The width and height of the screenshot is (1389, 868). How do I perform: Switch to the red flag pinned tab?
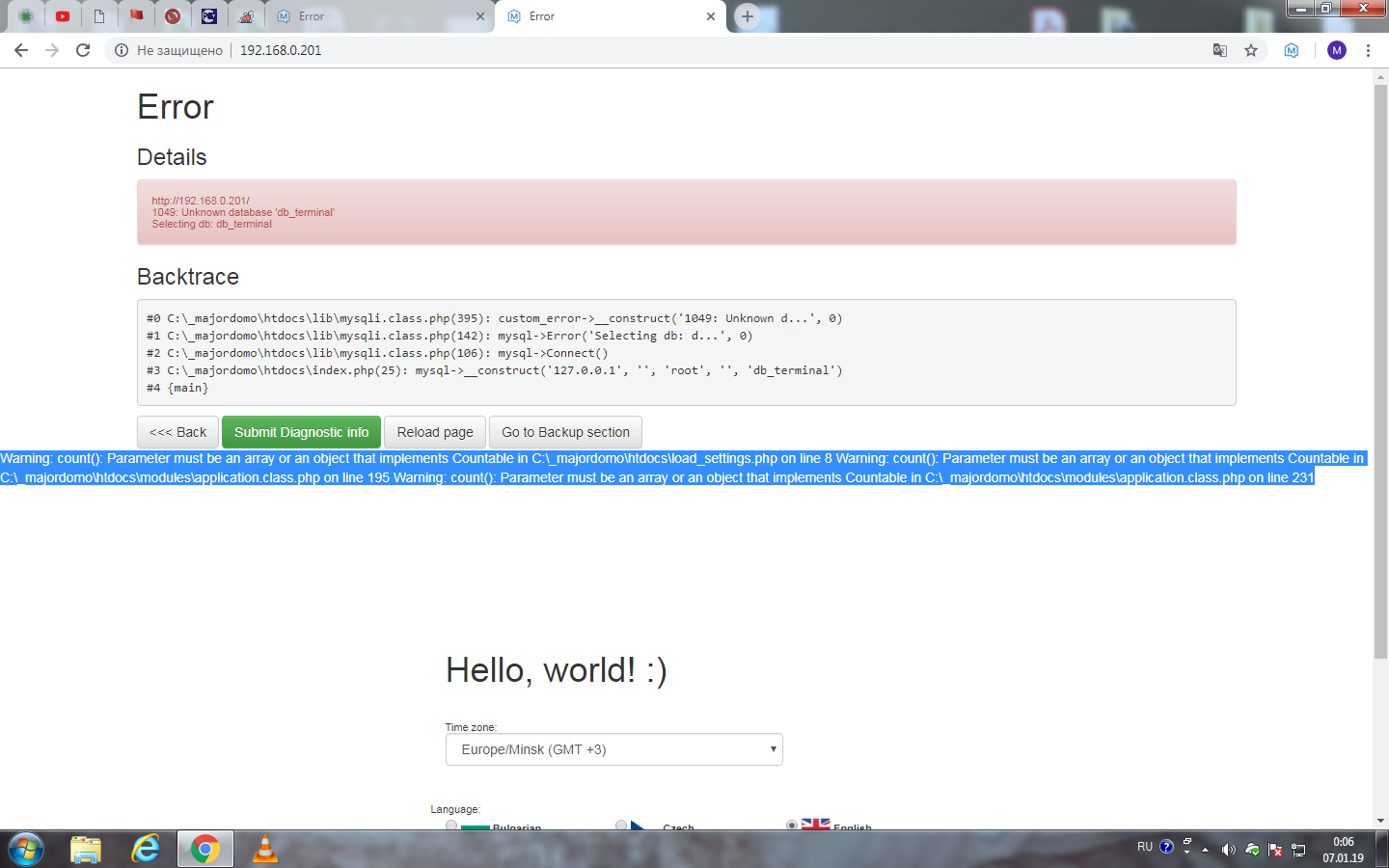(136, 16)
